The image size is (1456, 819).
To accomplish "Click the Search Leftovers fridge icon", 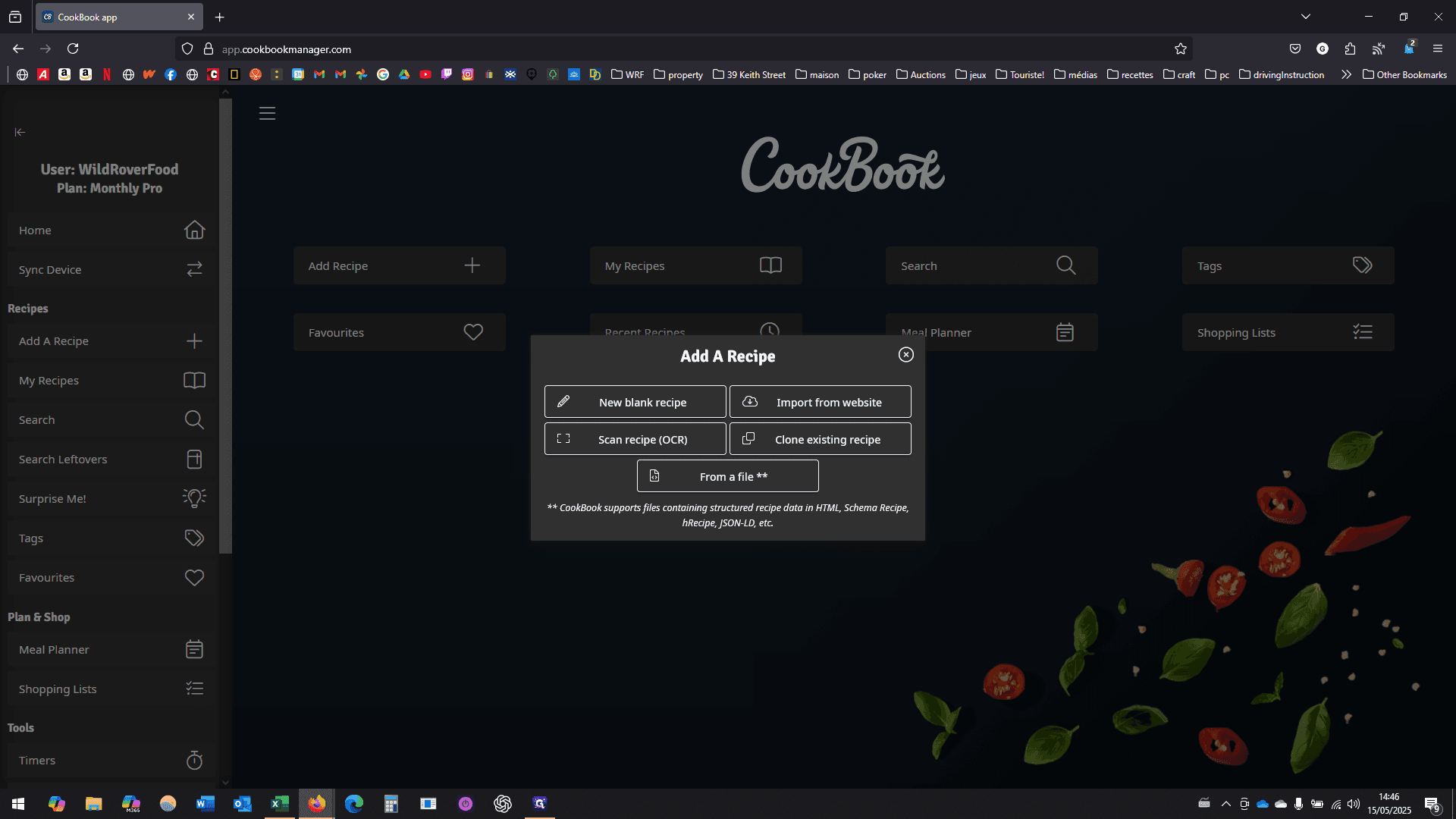I will click(x=195, y=460).
